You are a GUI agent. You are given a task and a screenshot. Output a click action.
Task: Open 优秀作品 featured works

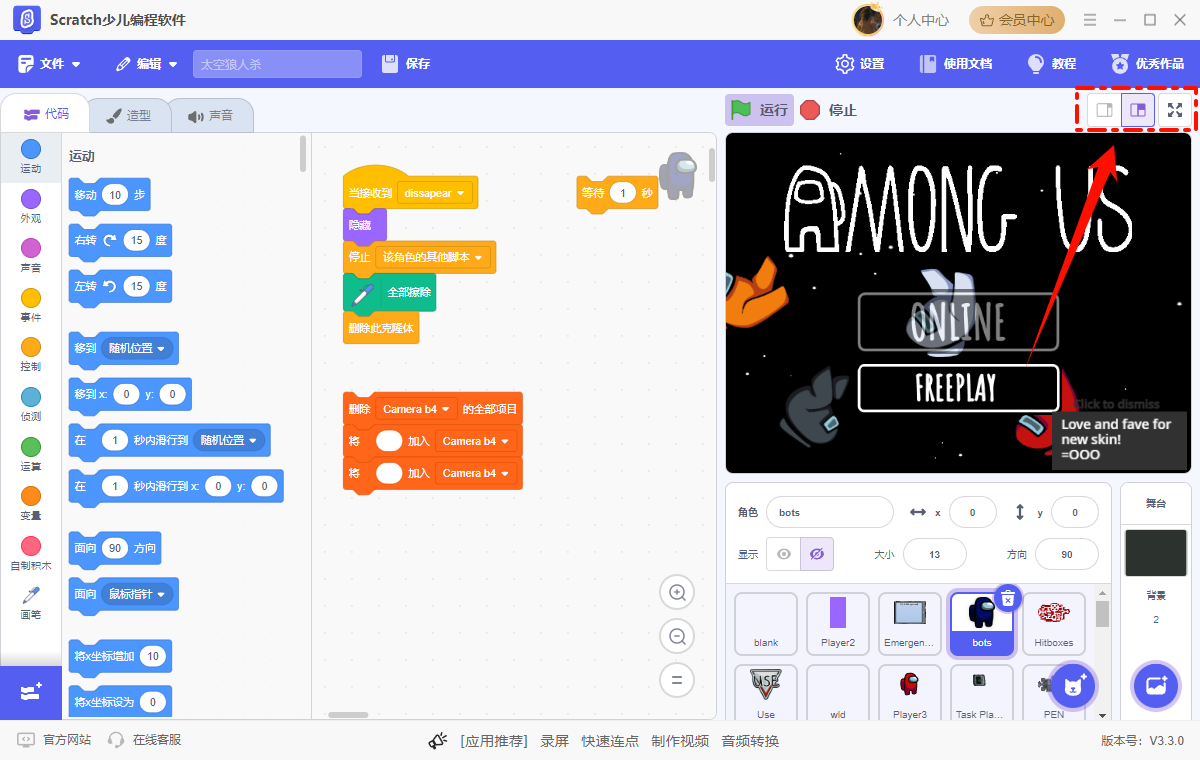tap(1147, 64)
